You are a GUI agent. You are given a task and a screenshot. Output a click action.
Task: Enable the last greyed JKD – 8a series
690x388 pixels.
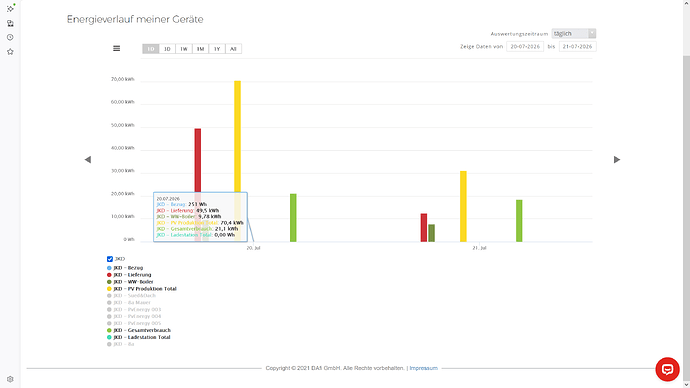point(121,344)
